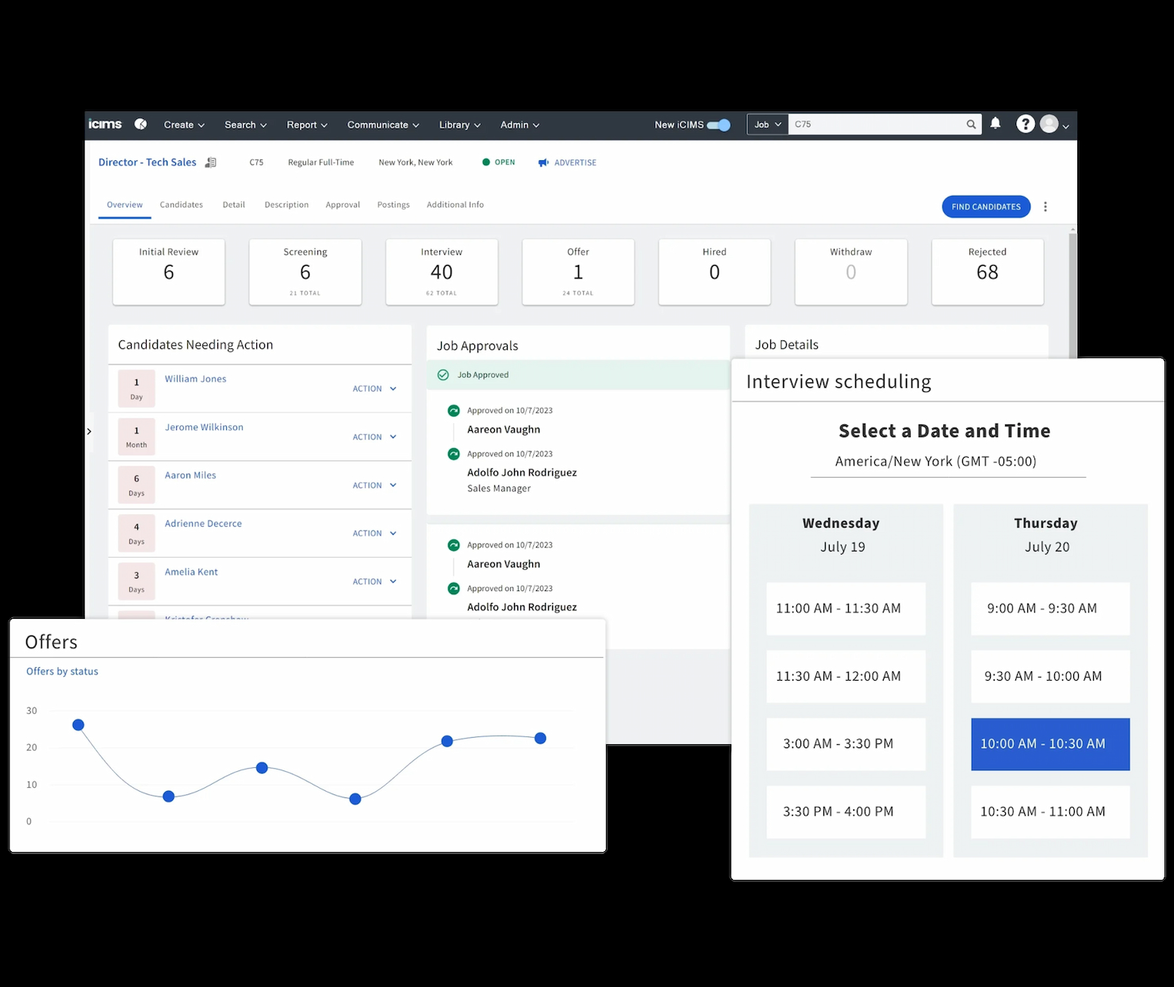Click the green approval checkmark for Aareon Vaughn

click(x=453, y=410)
